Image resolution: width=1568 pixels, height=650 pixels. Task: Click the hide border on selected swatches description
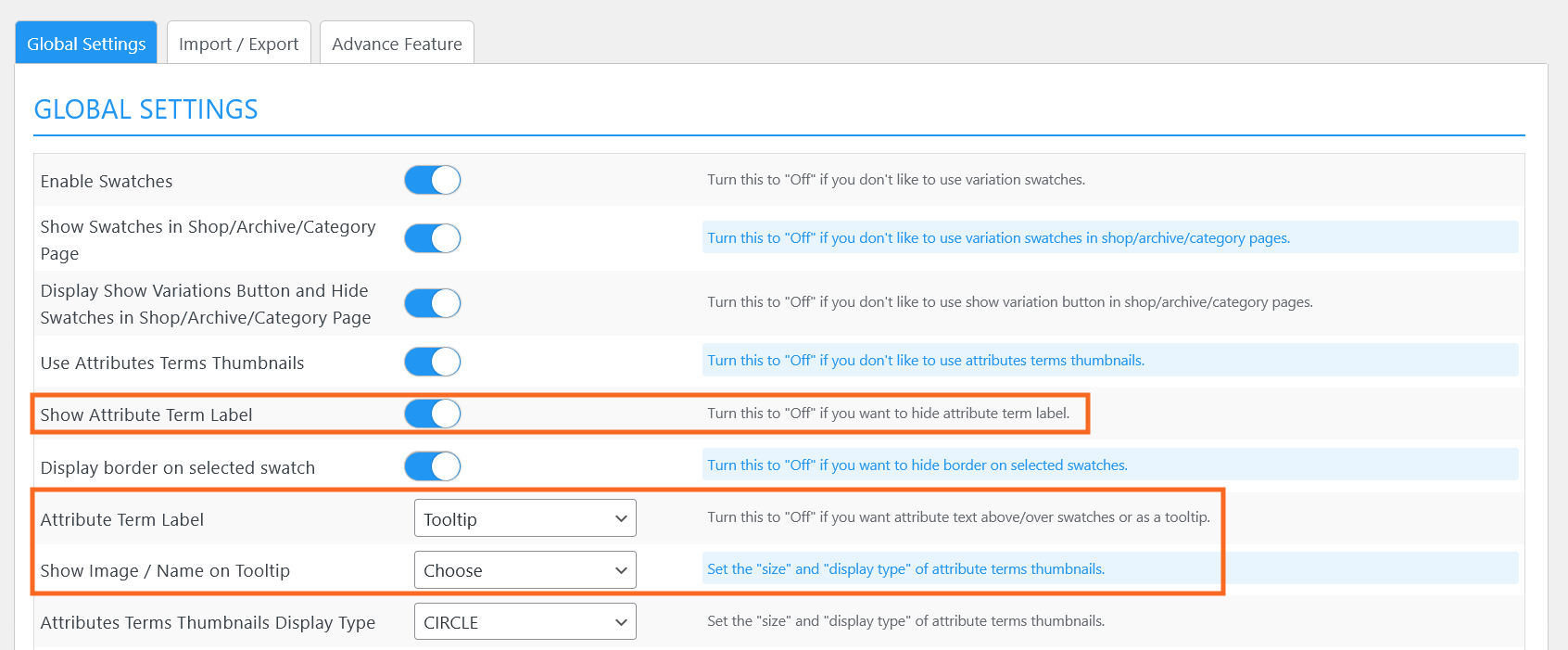coord(917,465)
